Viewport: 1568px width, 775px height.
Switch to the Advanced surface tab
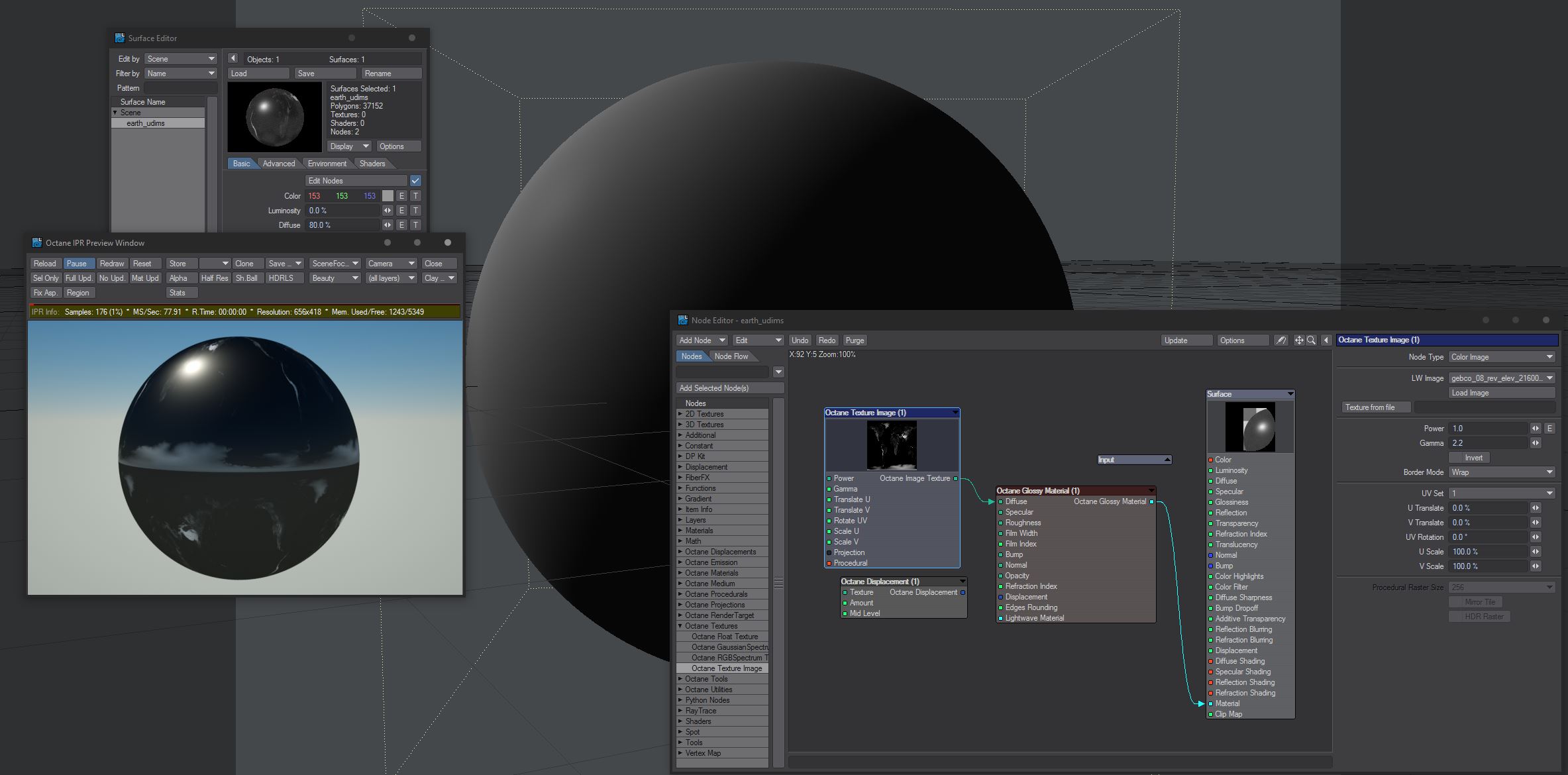click(x=278, y=164)
